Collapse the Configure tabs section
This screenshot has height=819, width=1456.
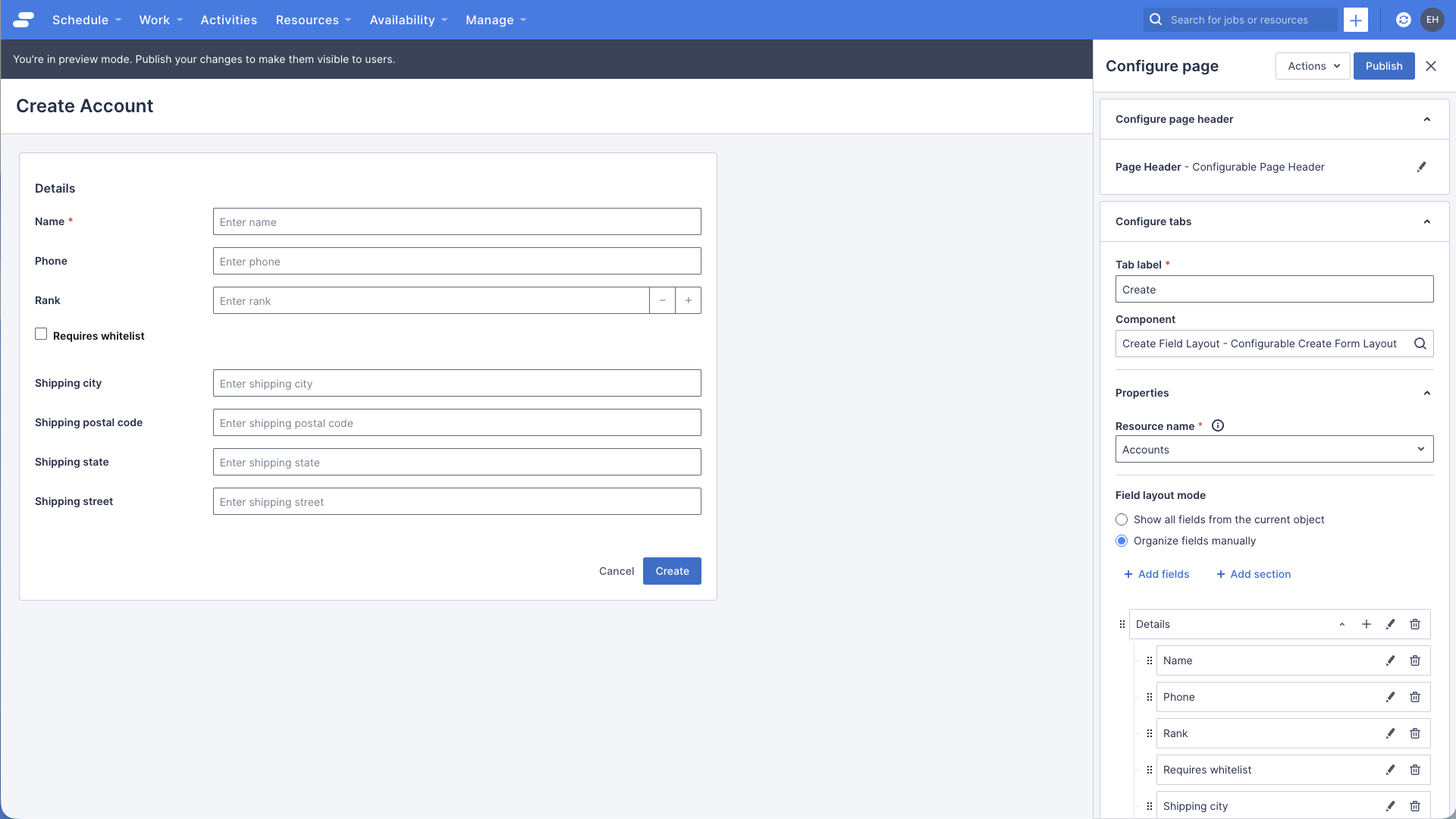click(1426, 221)
